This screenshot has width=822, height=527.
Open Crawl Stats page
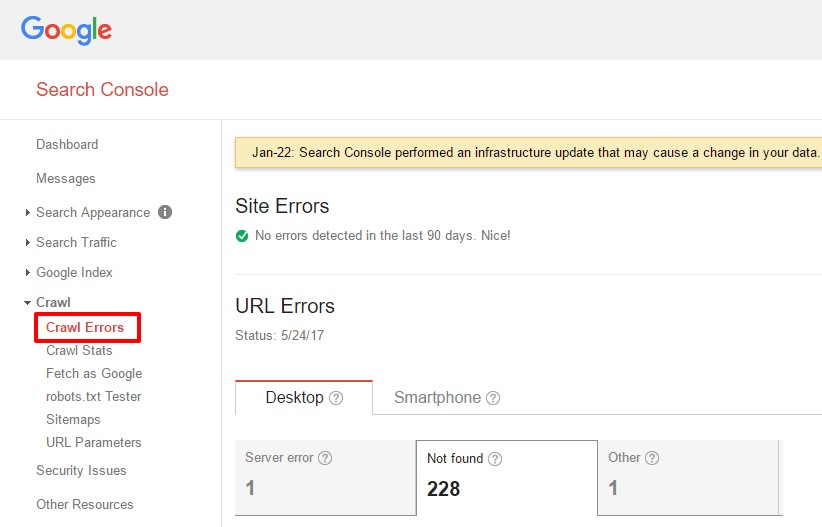point(79,350)
